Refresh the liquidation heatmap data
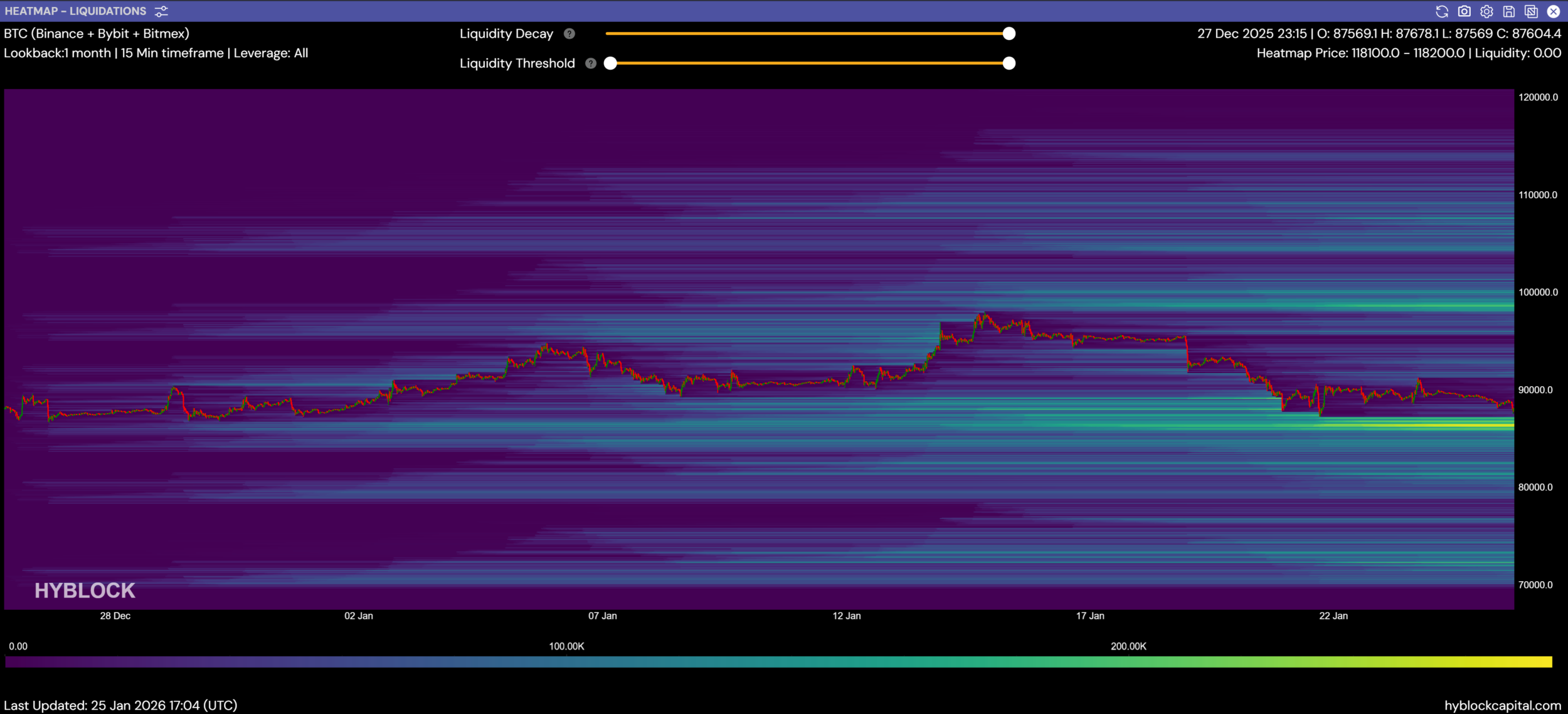The width and height of the screenshot is (1568, 714). click(1442, 11)
